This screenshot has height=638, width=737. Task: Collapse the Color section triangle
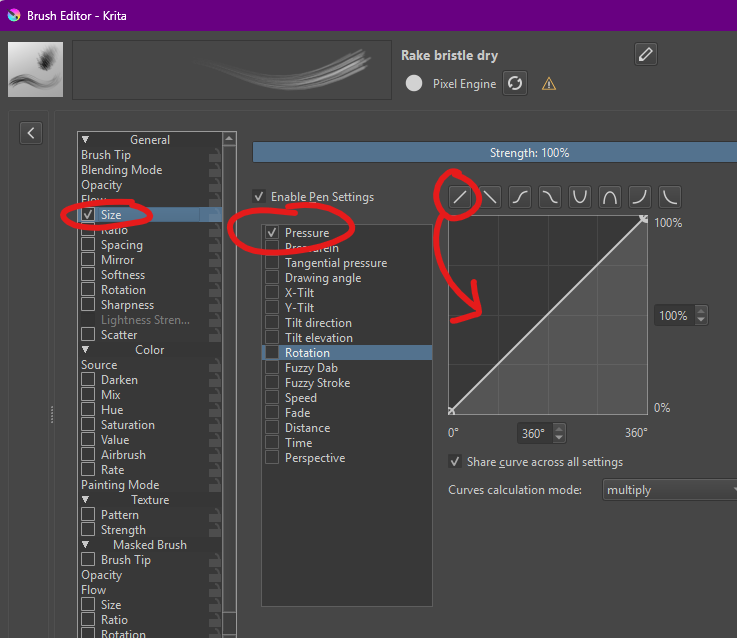coord(85,350)
